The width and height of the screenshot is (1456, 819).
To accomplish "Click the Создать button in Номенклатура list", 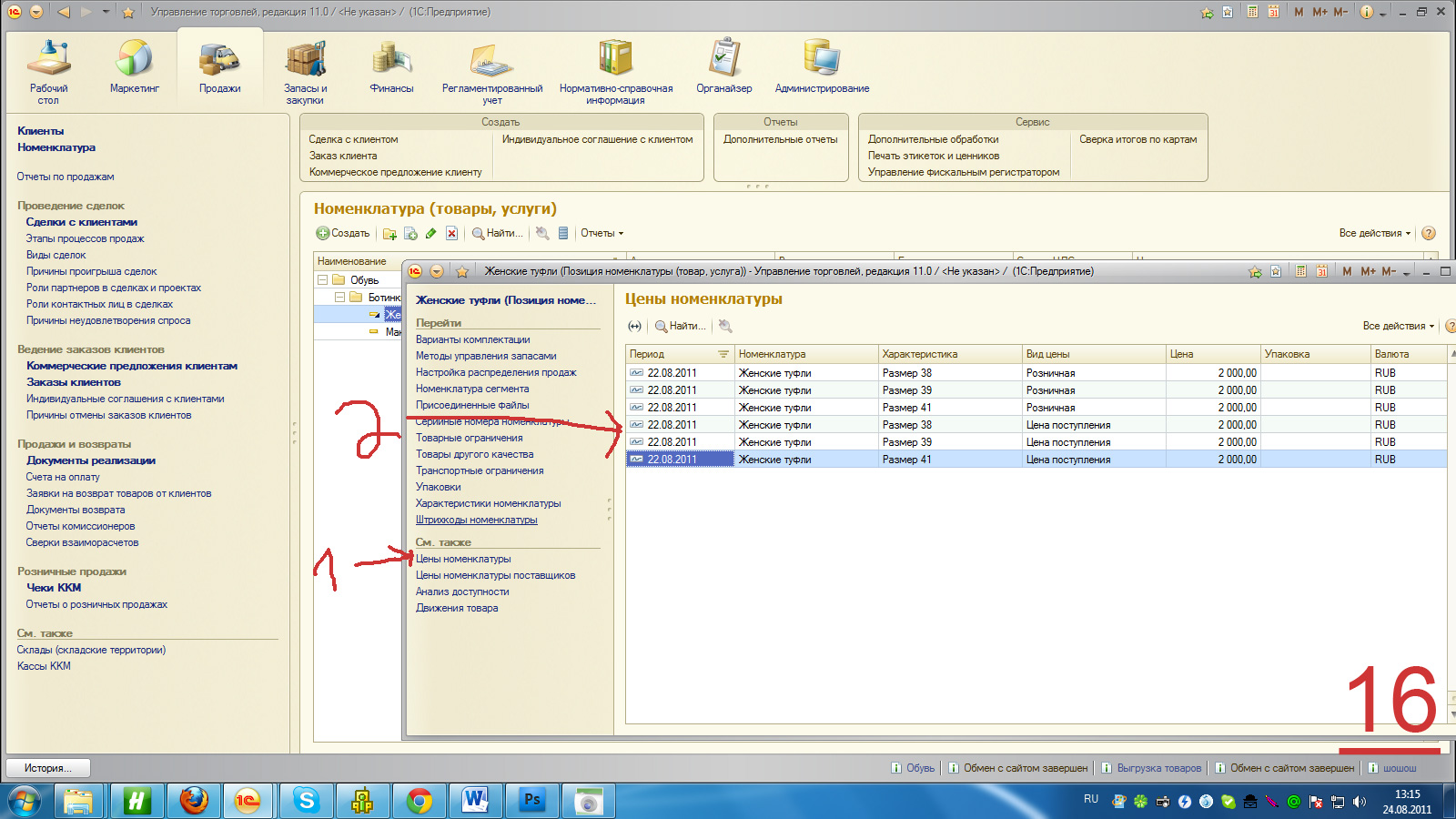I will click(x=343, y=233).
